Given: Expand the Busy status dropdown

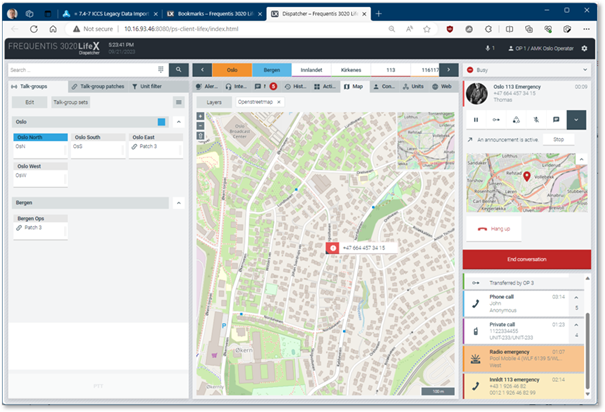Looking at the screenshot, I should (x=584, y=70).
